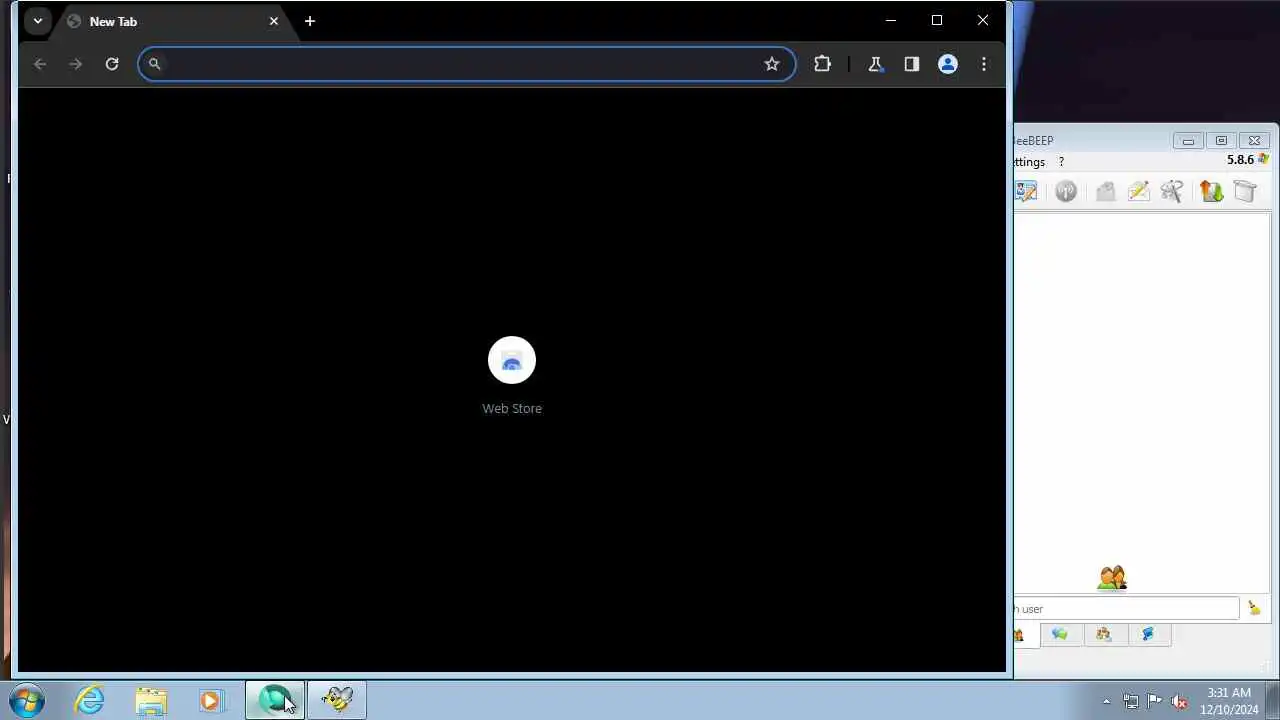Open the browser Extensions puzzle icon
The height and width of the screenshot is (720, 1280).
822,64
